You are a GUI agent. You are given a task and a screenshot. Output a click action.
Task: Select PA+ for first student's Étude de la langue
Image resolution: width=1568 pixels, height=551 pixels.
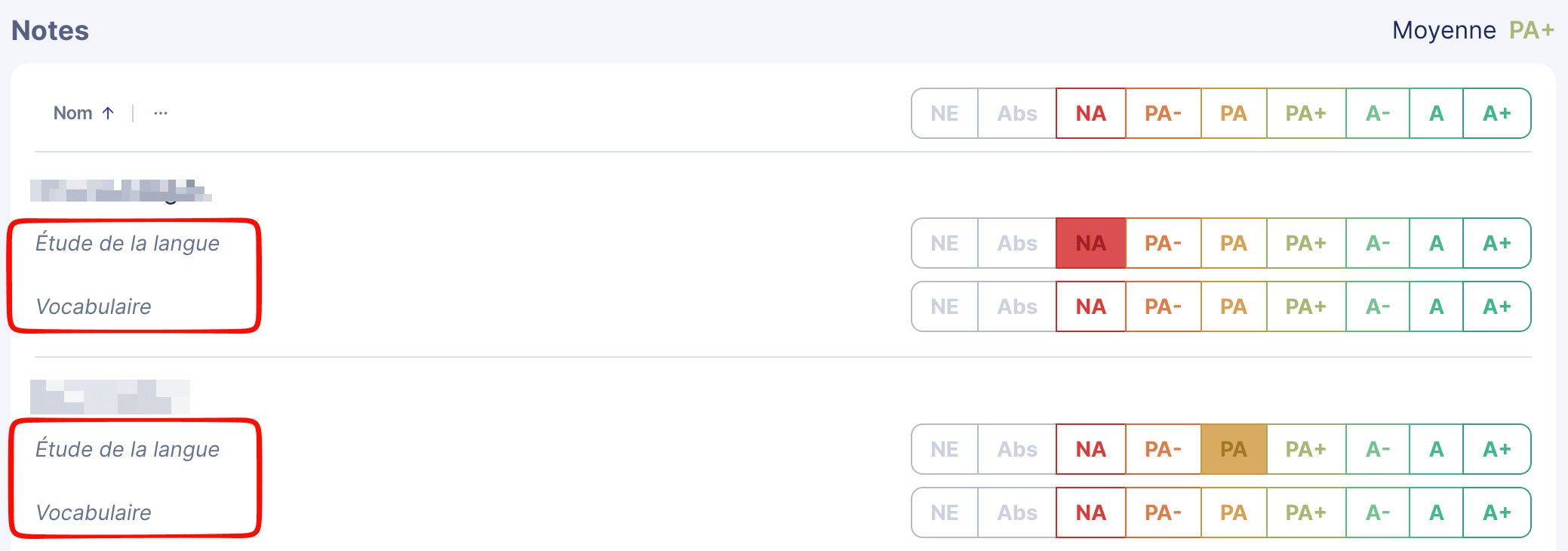[x=1305, y=243]
